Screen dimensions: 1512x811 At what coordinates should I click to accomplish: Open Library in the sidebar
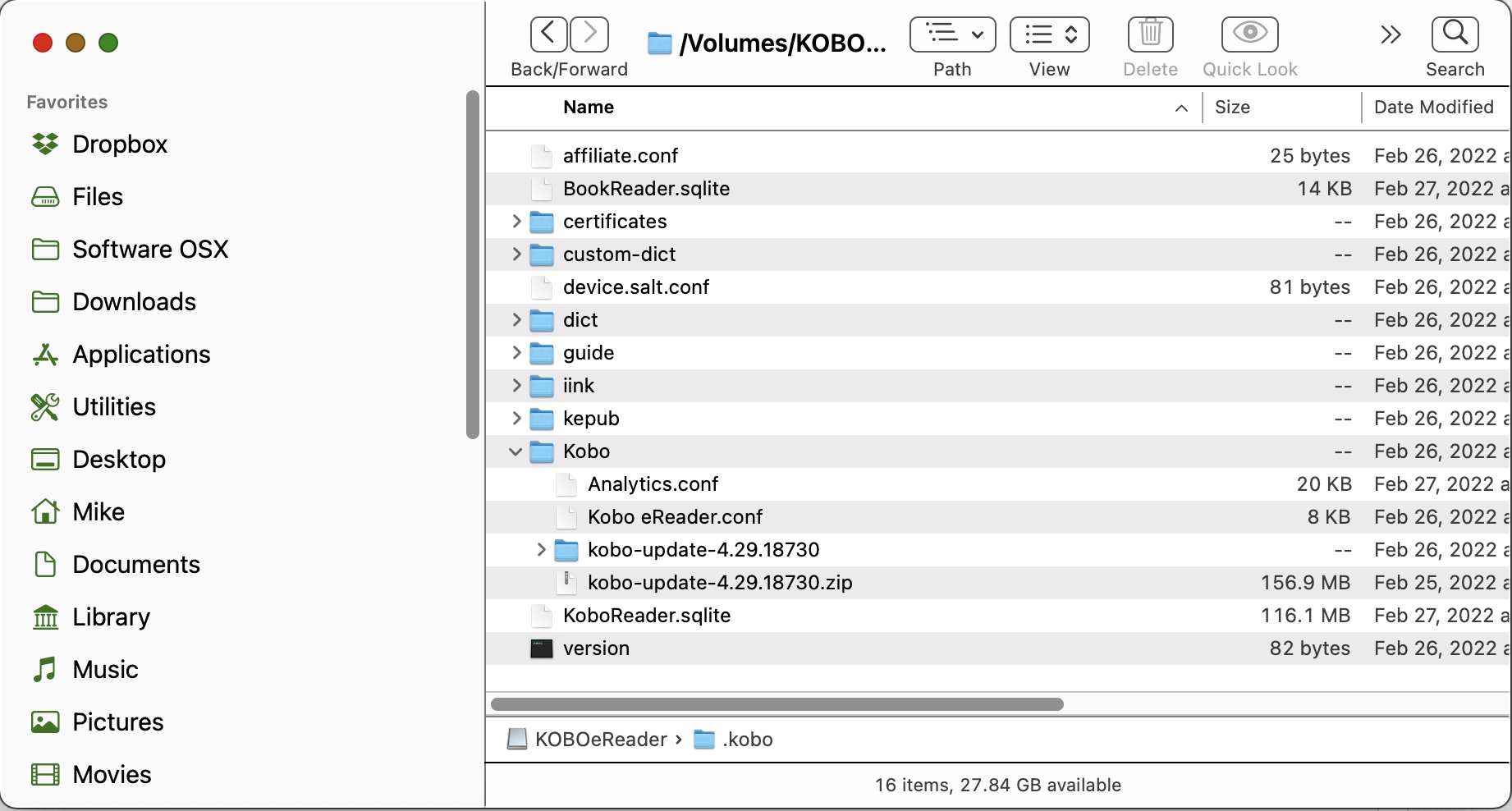coord(111,617)
